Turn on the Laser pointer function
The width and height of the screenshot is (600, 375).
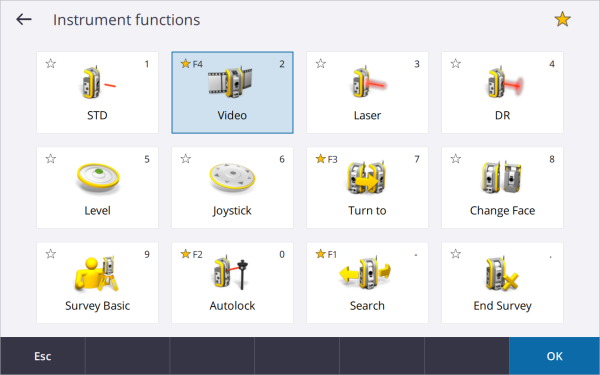pyautogui.click(x=367, y=93)
